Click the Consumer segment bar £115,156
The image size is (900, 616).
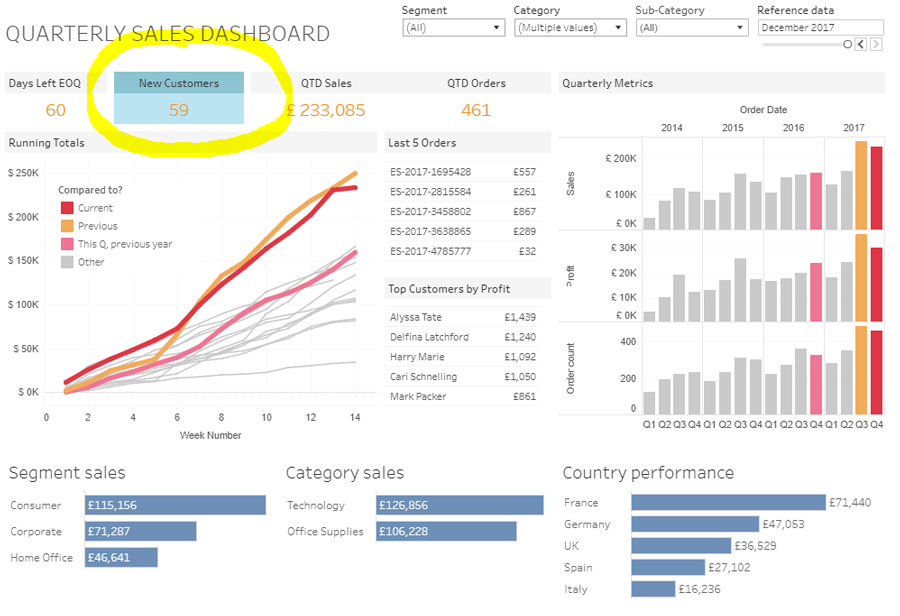[175, 505]
